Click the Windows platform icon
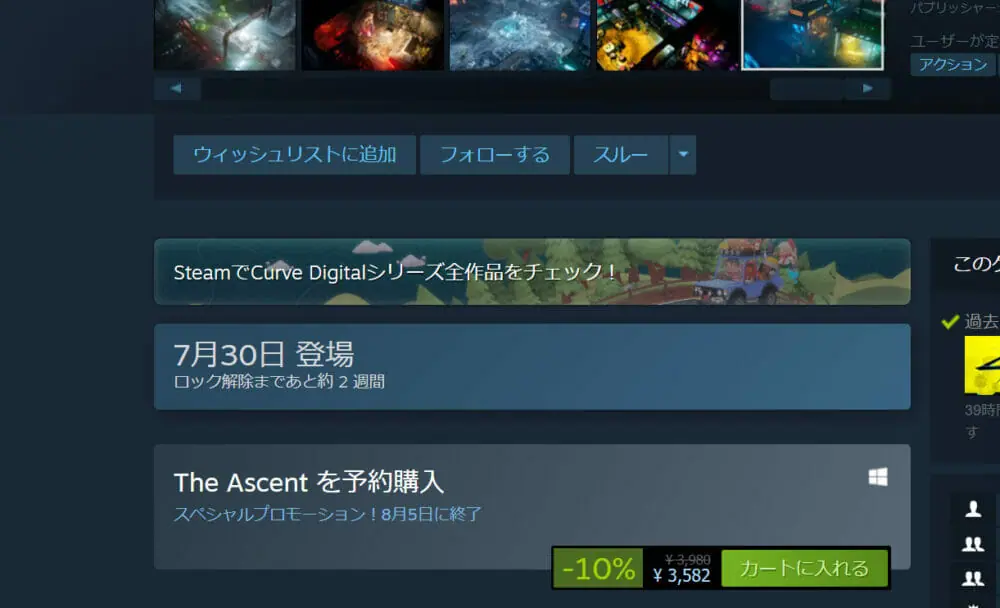The image size is (1000, 608). coord(878,477)
